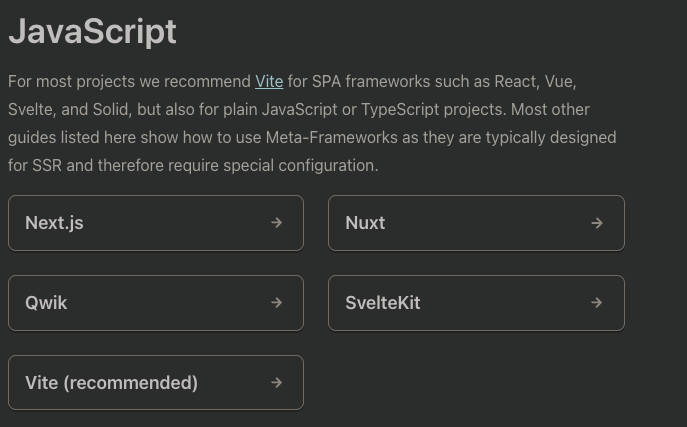687x427 pixels.
Task: Open the Nuxt guide
Action: [365, 223]
